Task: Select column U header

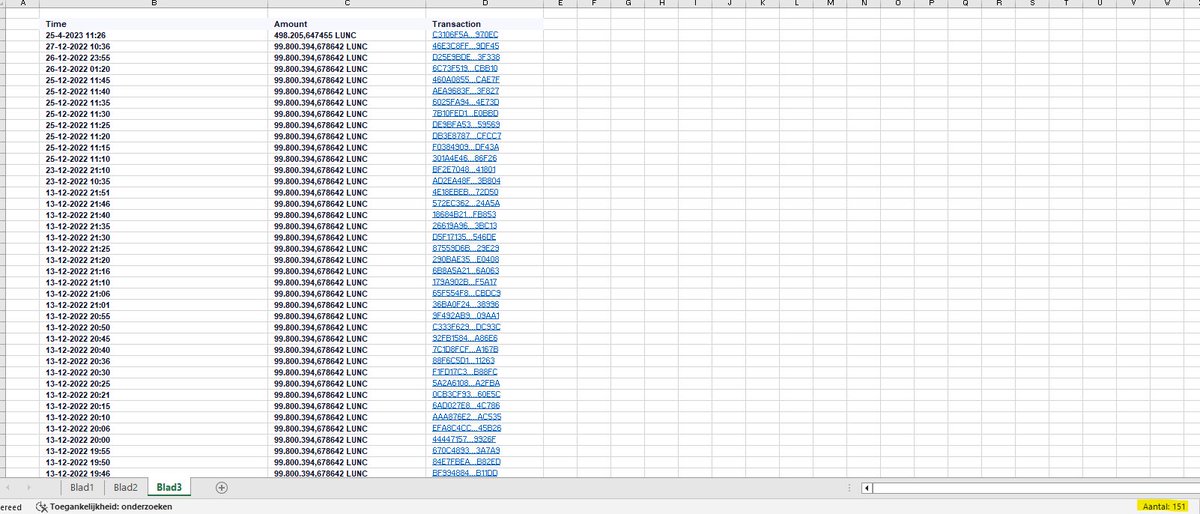Action: (1101, 5)
